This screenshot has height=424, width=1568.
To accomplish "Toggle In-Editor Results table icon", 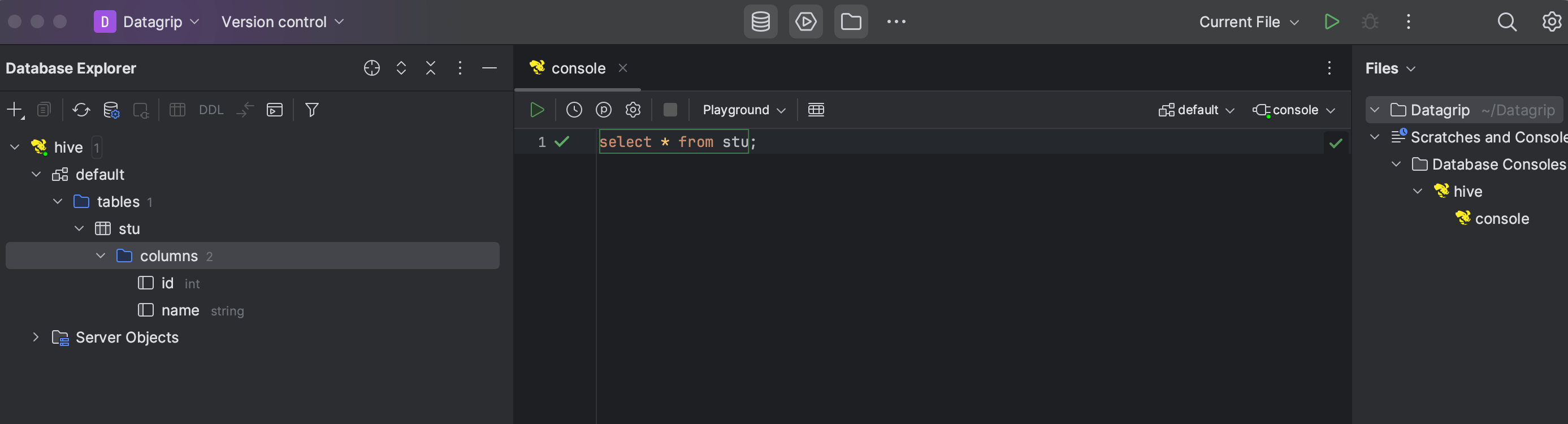I will [x=816, y=110].
